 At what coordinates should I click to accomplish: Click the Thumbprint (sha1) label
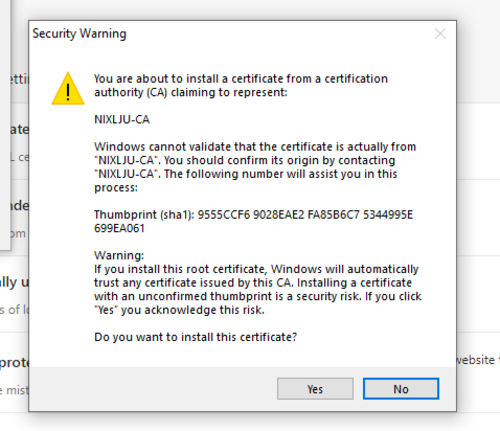(x=144, y=215)
